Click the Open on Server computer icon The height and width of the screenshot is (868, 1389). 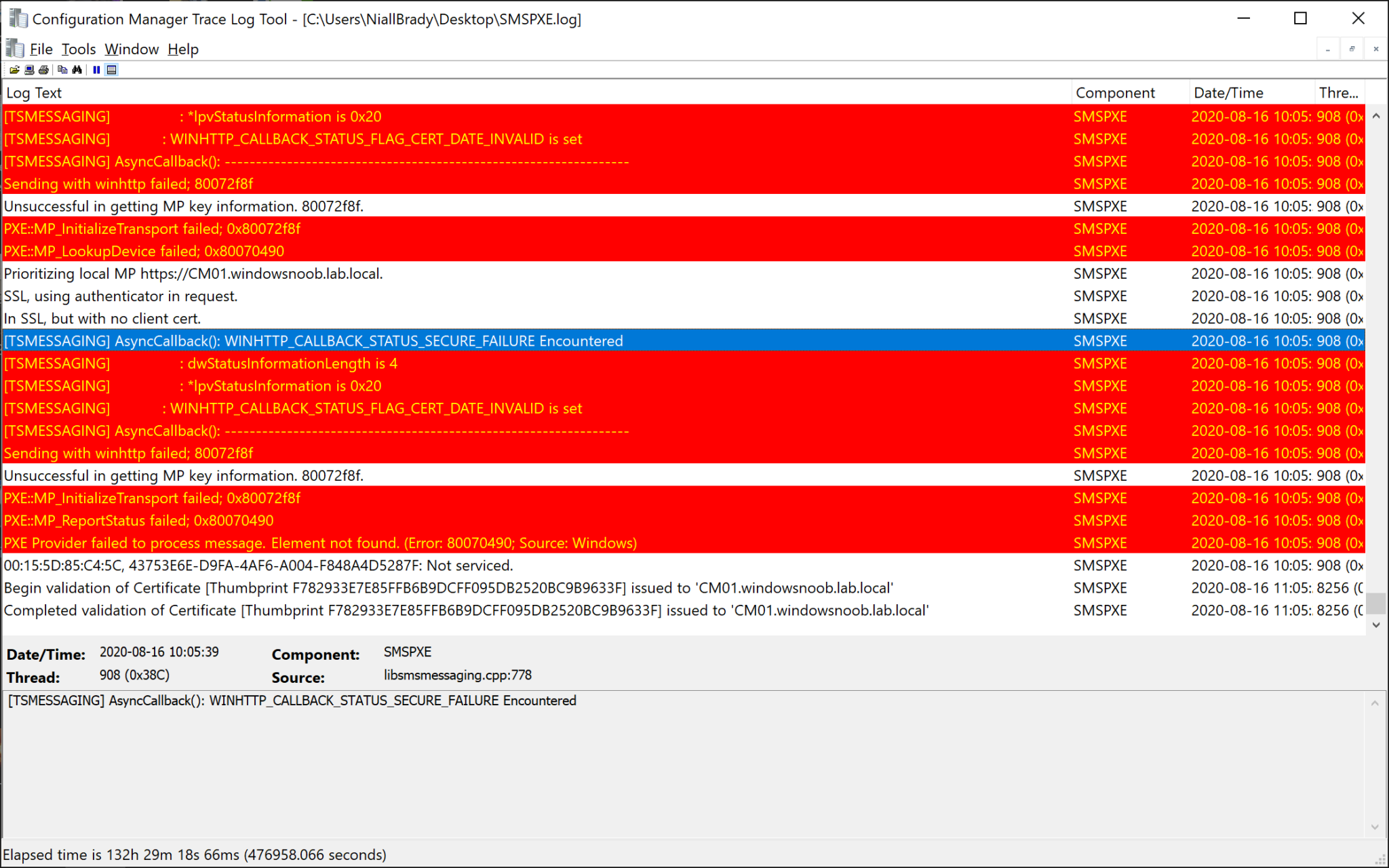29,70
